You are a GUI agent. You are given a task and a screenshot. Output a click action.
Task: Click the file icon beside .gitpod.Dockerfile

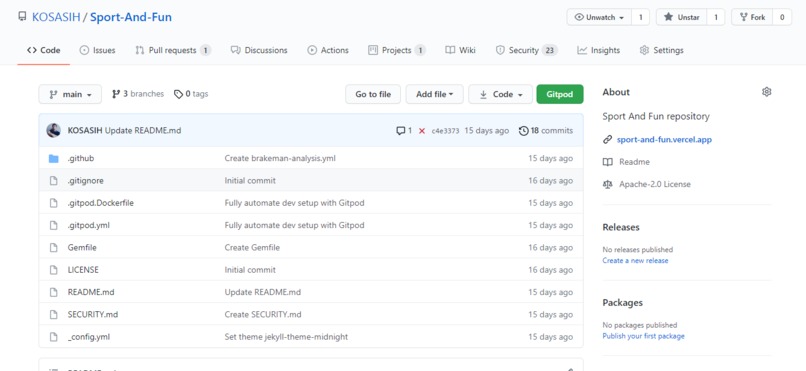[53, 203]
